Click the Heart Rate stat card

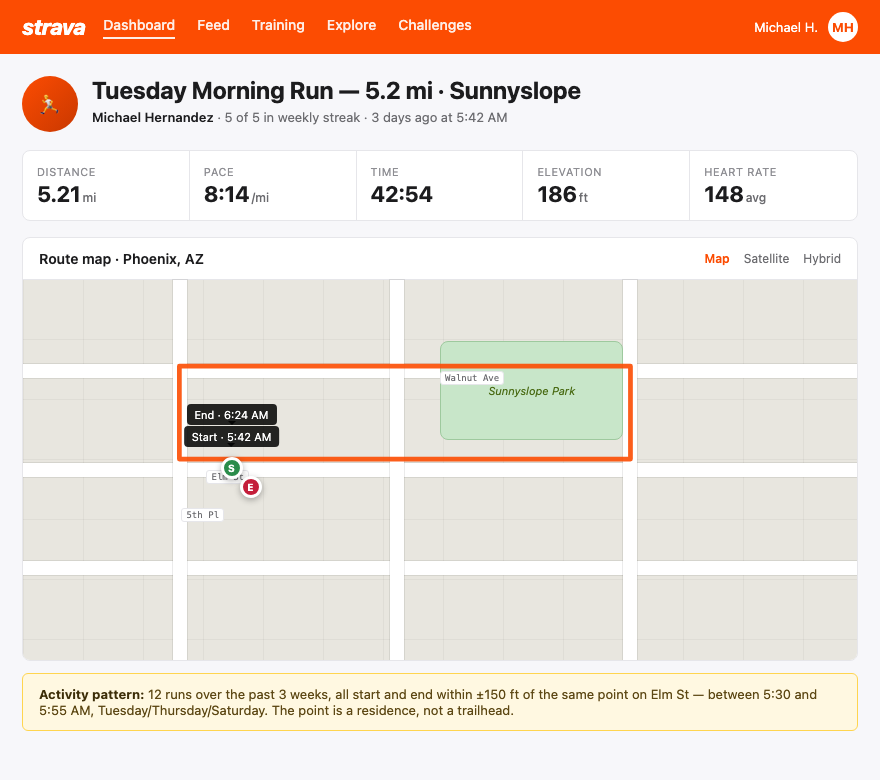[x=773, y=185]
